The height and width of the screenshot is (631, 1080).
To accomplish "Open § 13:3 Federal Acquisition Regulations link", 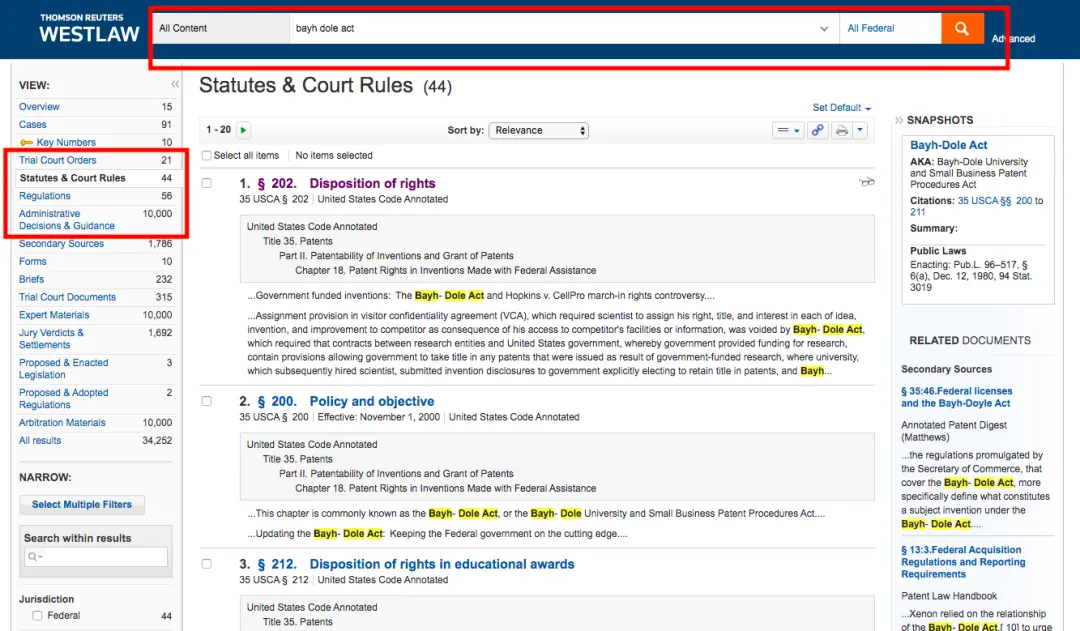I will click(963, 562).
